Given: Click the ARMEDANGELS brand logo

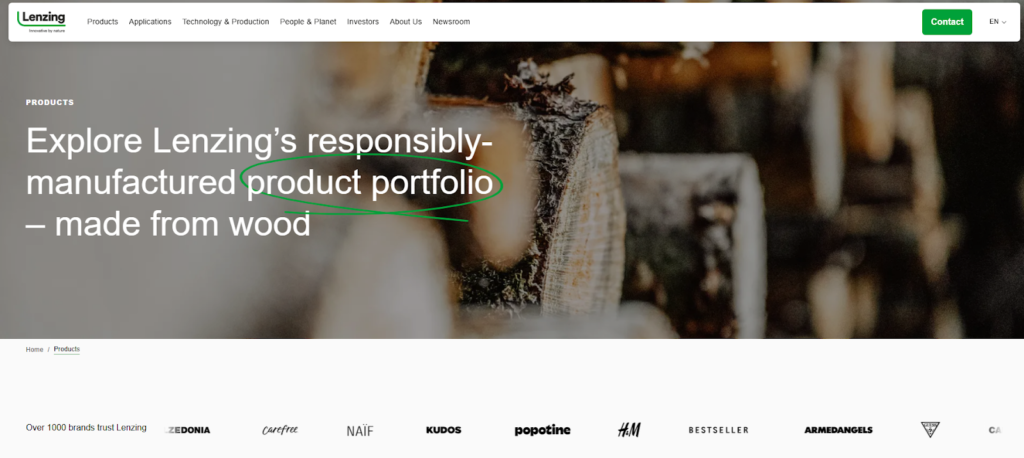Looking at the screenshot, I should pos(838,430).
